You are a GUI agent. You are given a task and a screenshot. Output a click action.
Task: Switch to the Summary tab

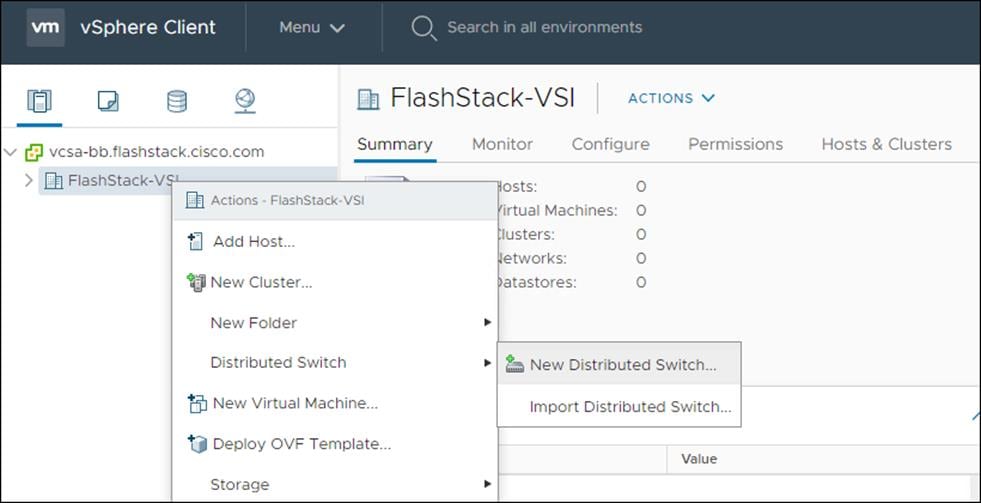pos(395,145)
